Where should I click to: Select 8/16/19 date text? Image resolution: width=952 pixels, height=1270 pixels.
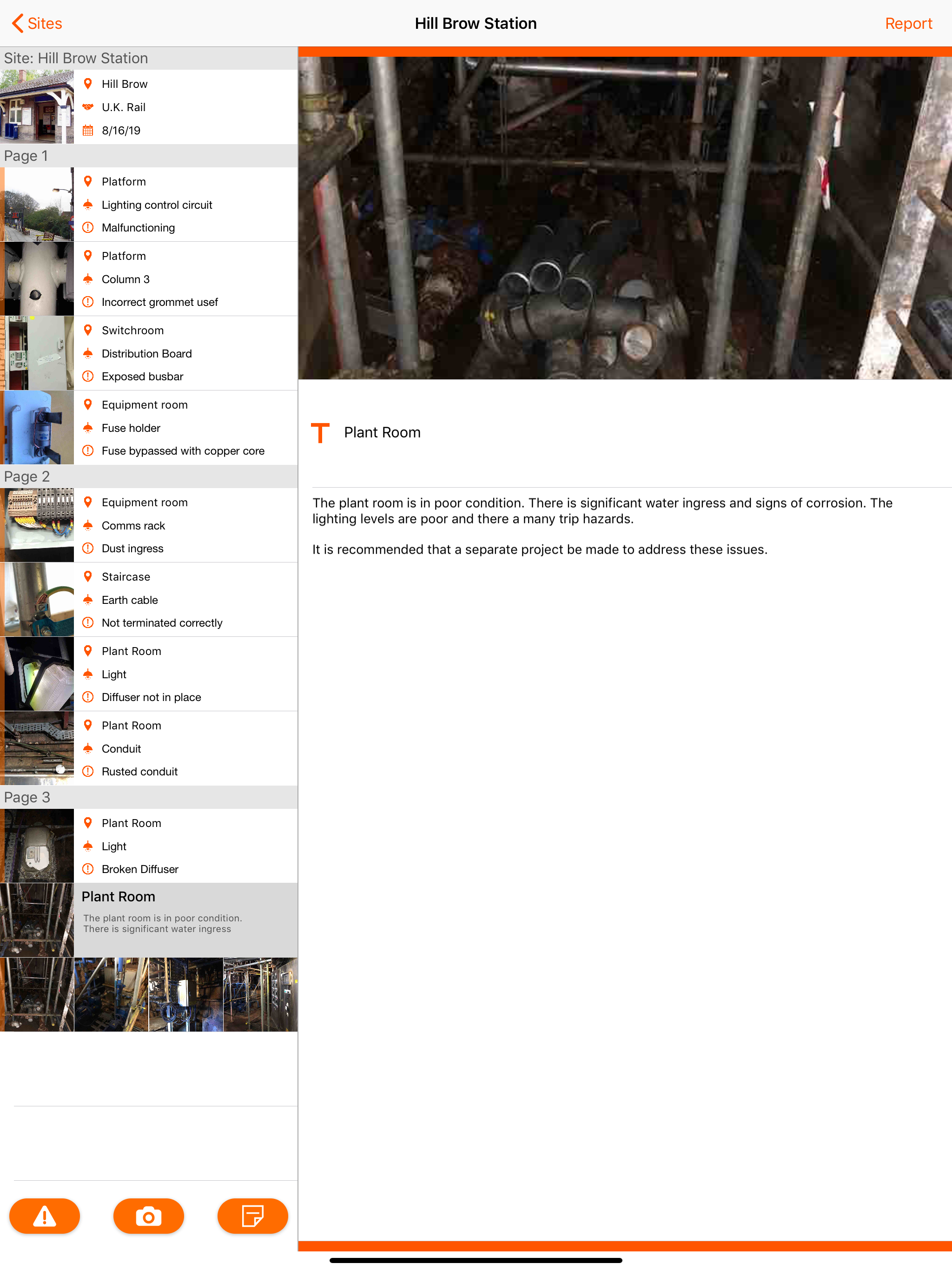click(121, 130)
